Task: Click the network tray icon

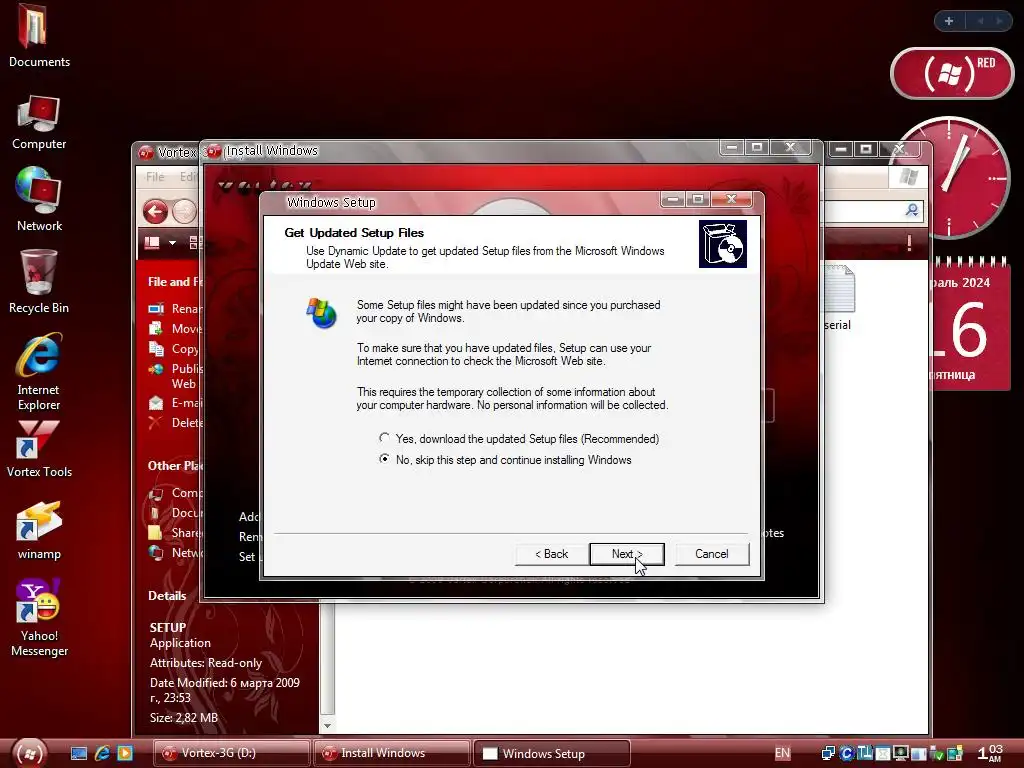Action: (x=828, y=754)
